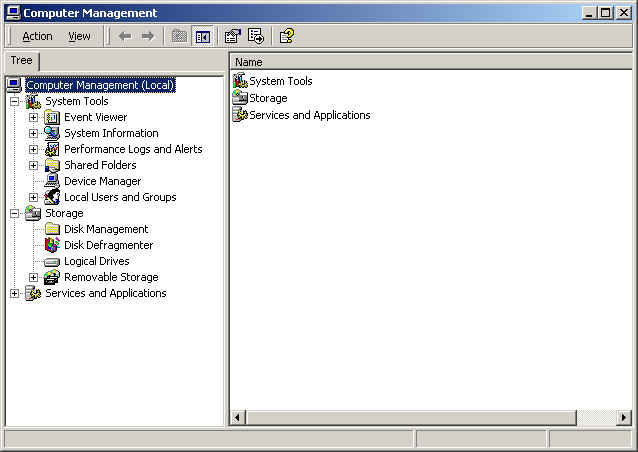Click the Disk Management folder icon

click(52, 229)
